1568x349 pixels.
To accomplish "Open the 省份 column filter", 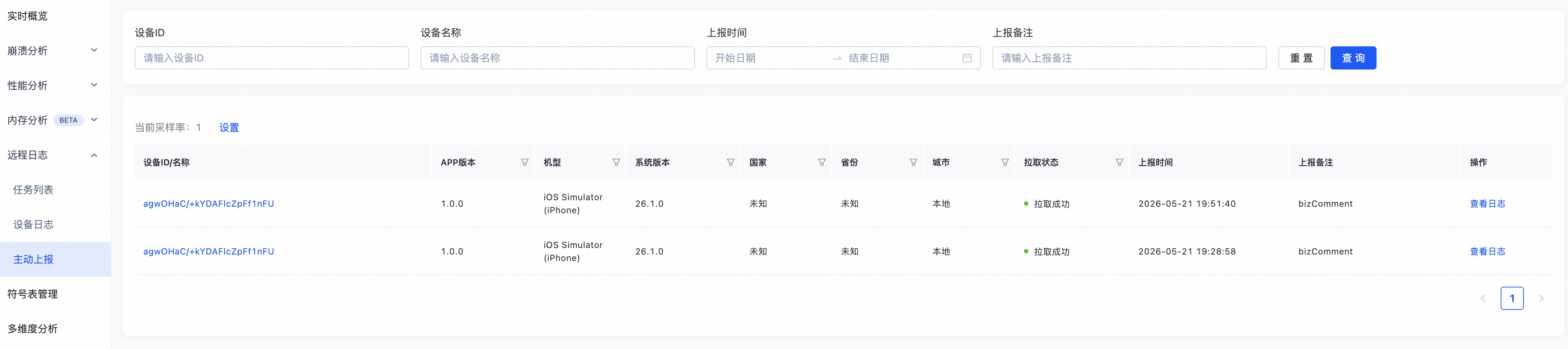I will point(913,163).
